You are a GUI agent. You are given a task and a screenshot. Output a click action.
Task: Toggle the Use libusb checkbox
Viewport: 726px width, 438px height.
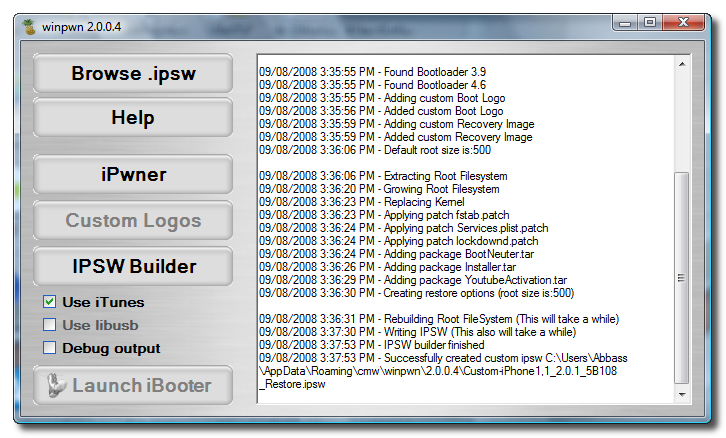coord(50,325)
